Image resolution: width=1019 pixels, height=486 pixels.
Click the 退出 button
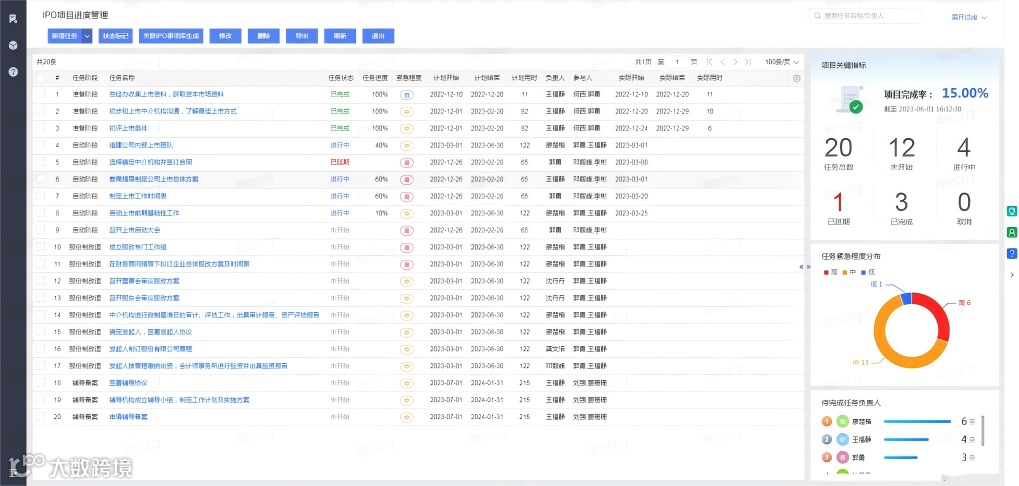point(378,36)
